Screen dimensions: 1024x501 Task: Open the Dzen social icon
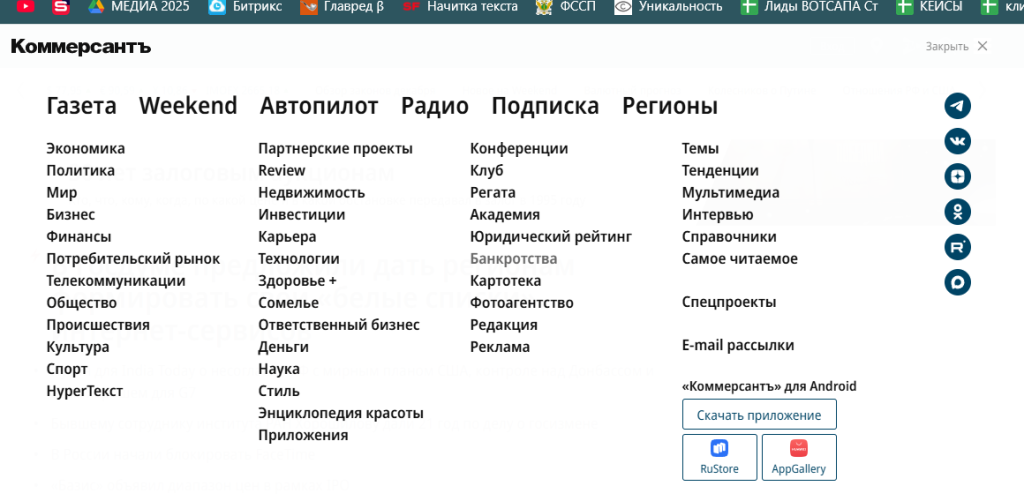957,176
